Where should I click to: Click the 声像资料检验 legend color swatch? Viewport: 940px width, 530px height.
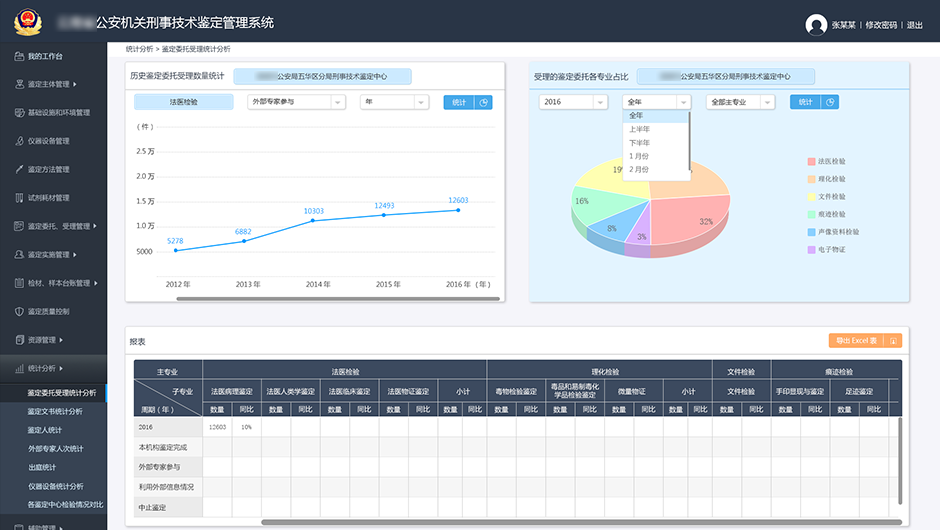coord(811,231)
